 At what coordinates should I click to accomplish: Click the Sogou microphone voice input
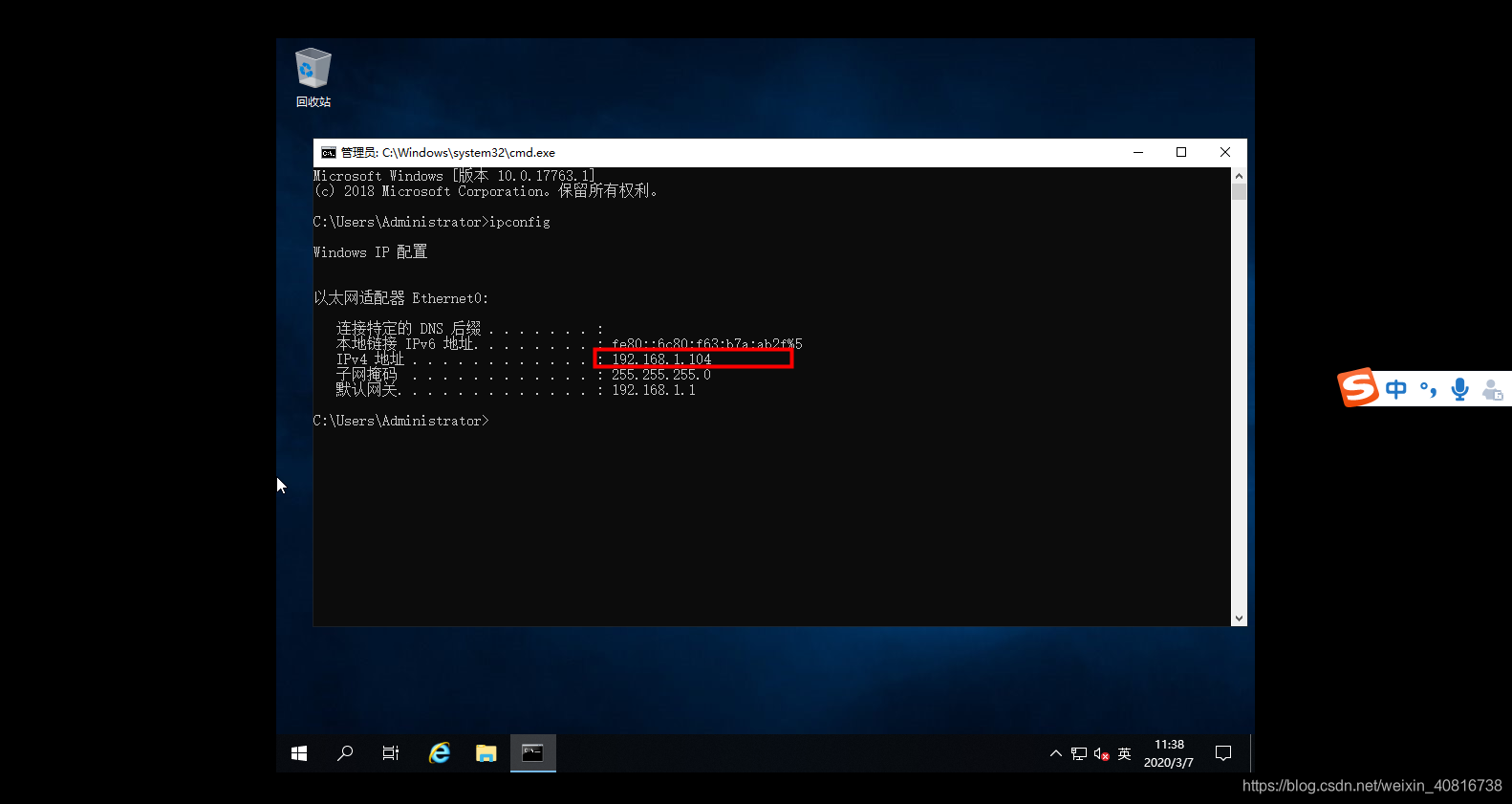click(x=1459, y=389)
